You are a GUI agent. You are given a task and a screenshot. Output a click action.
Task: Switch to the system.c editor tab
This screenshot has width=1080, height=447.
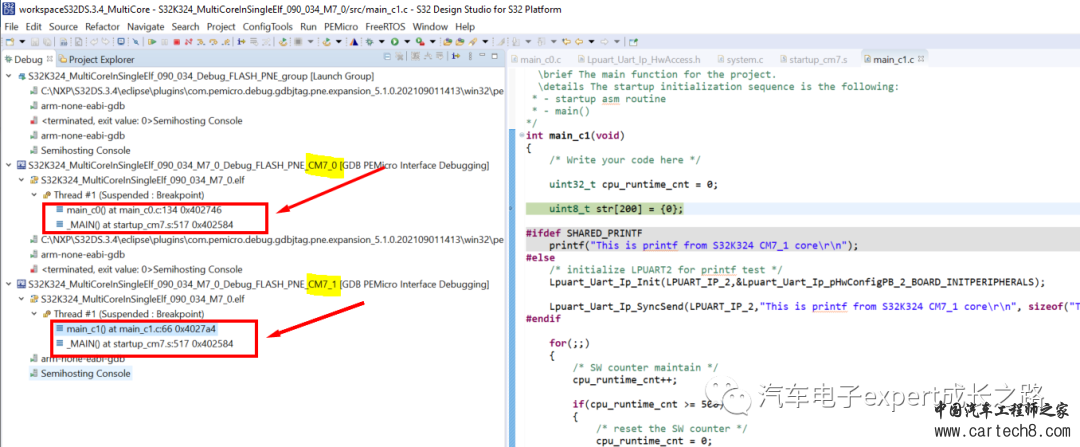pos(740,59)
